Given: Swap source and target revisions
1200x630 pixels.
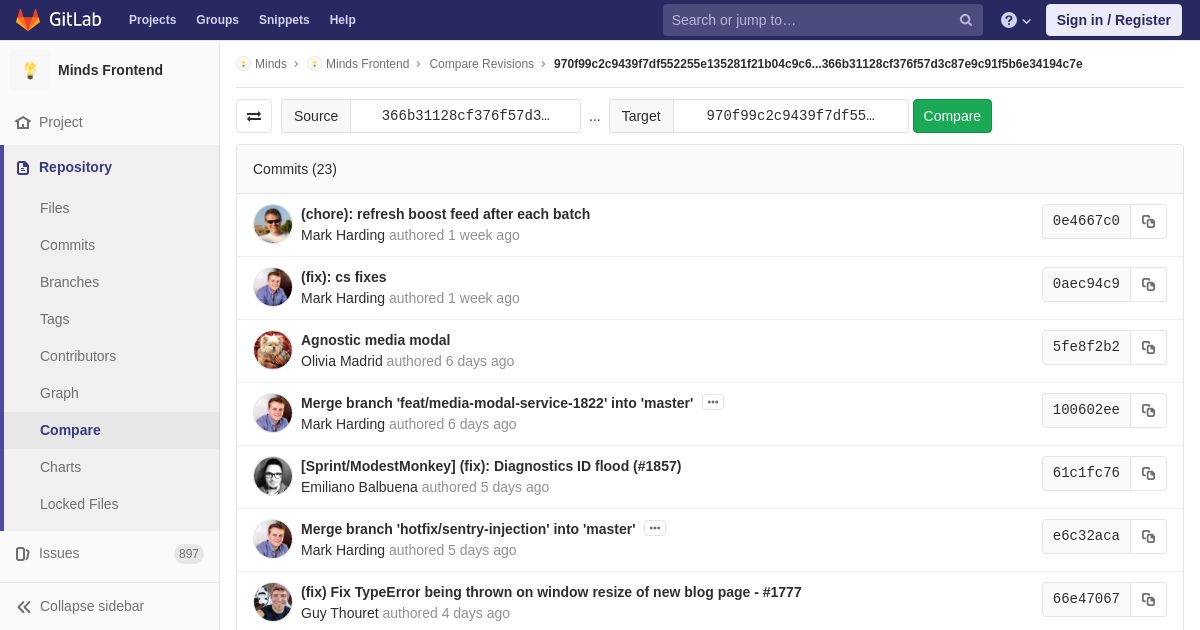Looking at the screenshot, I should pyautogui.click(x=254, y=116).
